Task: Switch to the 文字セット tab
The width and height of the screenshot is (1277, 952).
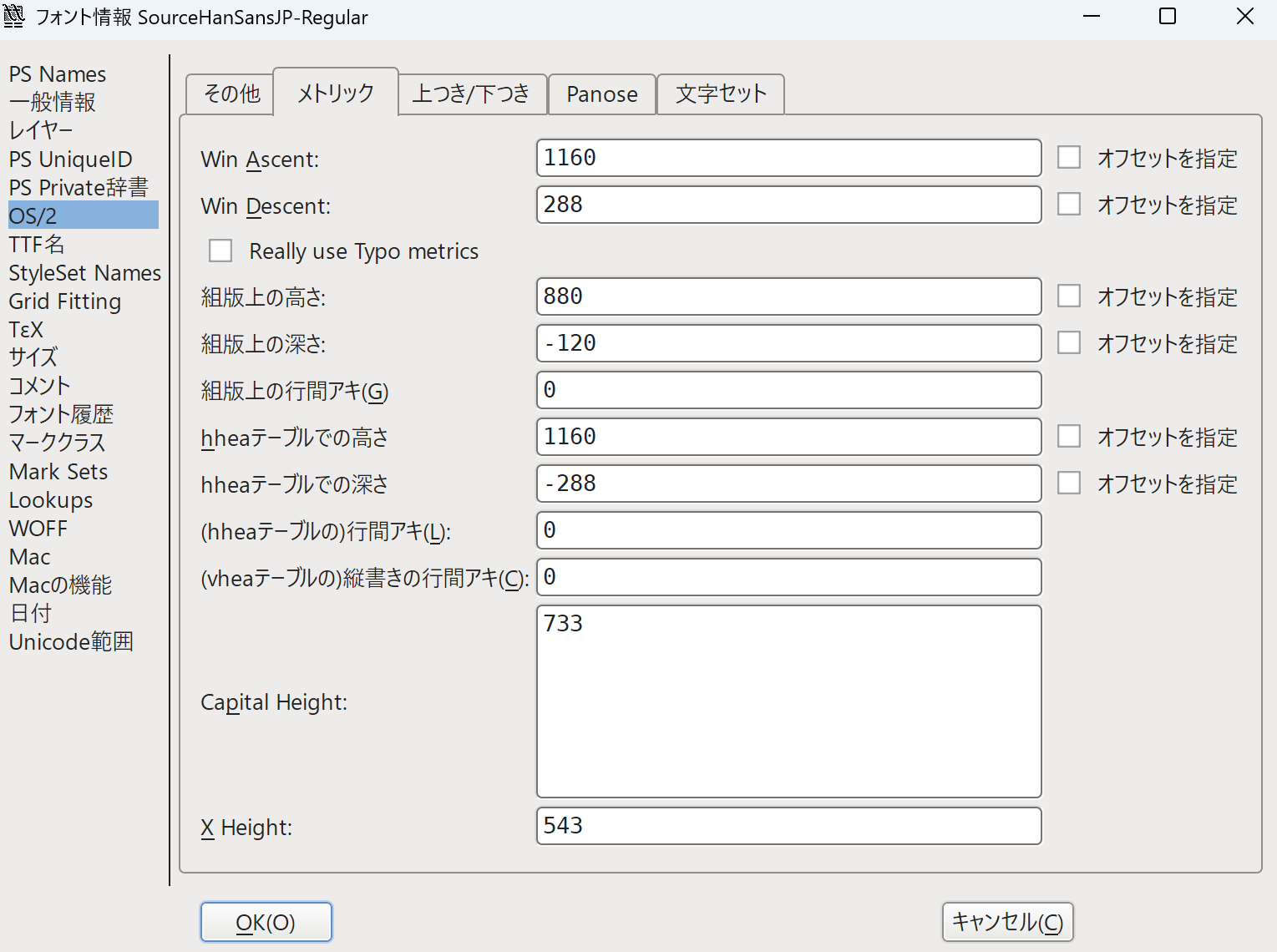Action: pyautogui.click(x=720, y=94)
